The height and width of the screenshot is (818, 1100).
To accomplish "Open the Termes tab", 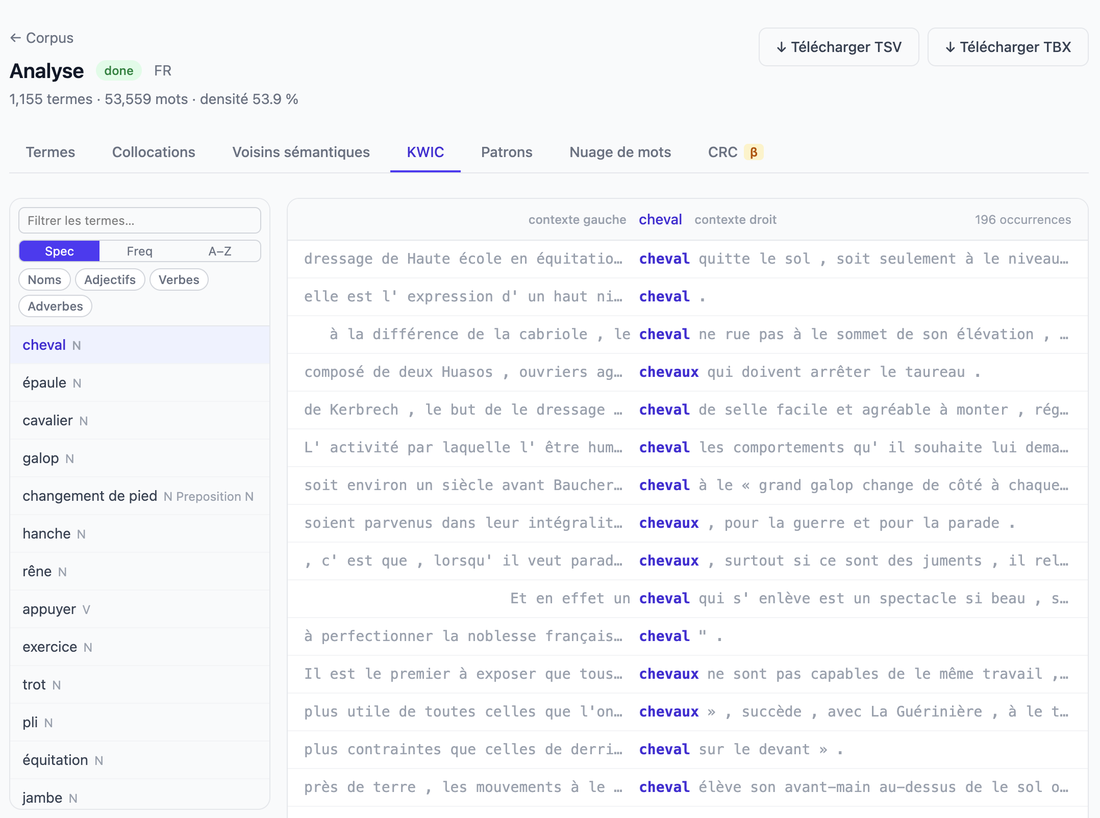I will pyautogui.click(x=51, y=152).
